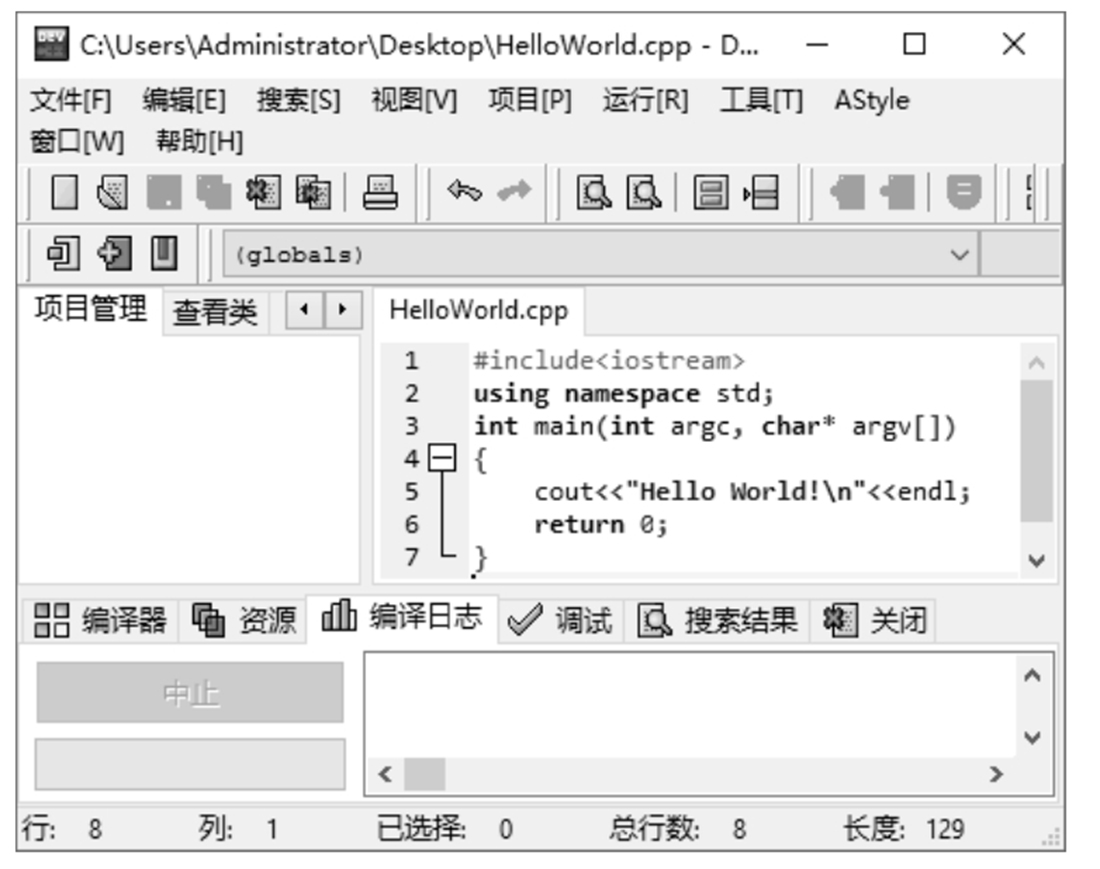Open the 运行[R] menu
The width and height of the screenshot is (1100, 869).
tap(645, 100)
